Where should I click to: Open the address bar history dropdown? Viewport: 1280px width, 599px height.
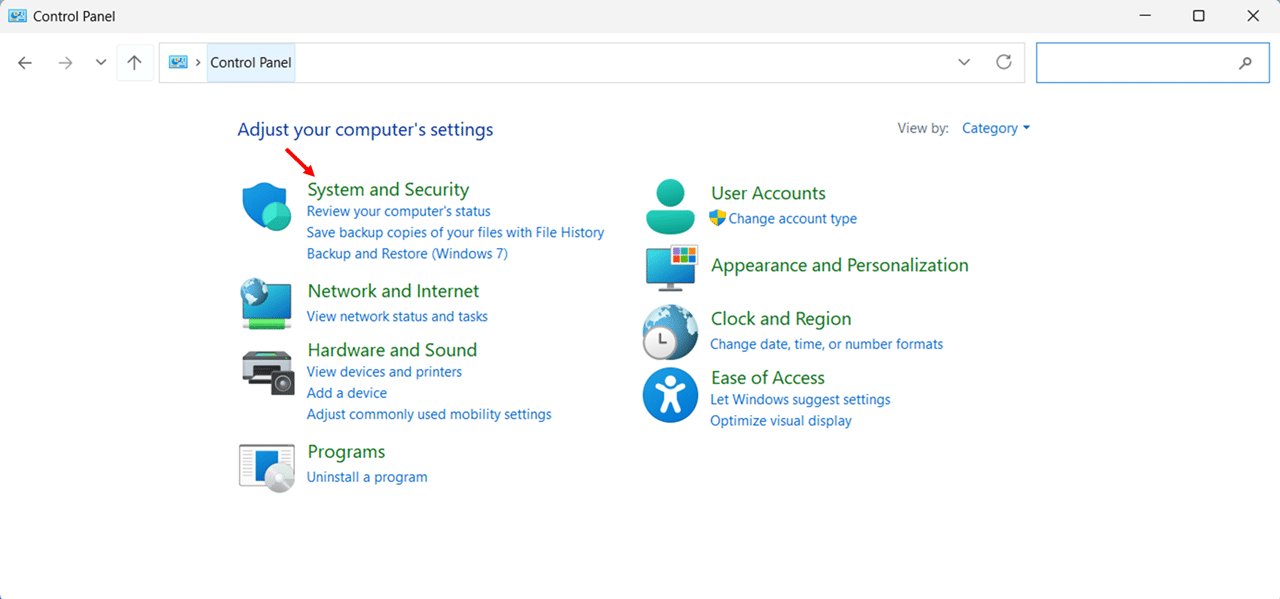964,62
